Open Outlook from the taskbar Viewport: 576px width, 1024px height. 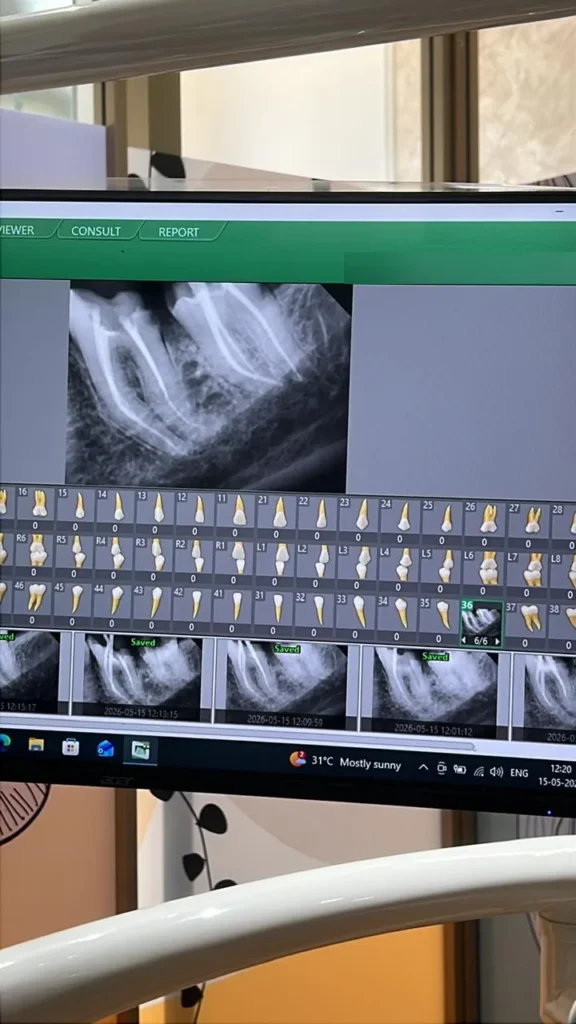point(105,748)
